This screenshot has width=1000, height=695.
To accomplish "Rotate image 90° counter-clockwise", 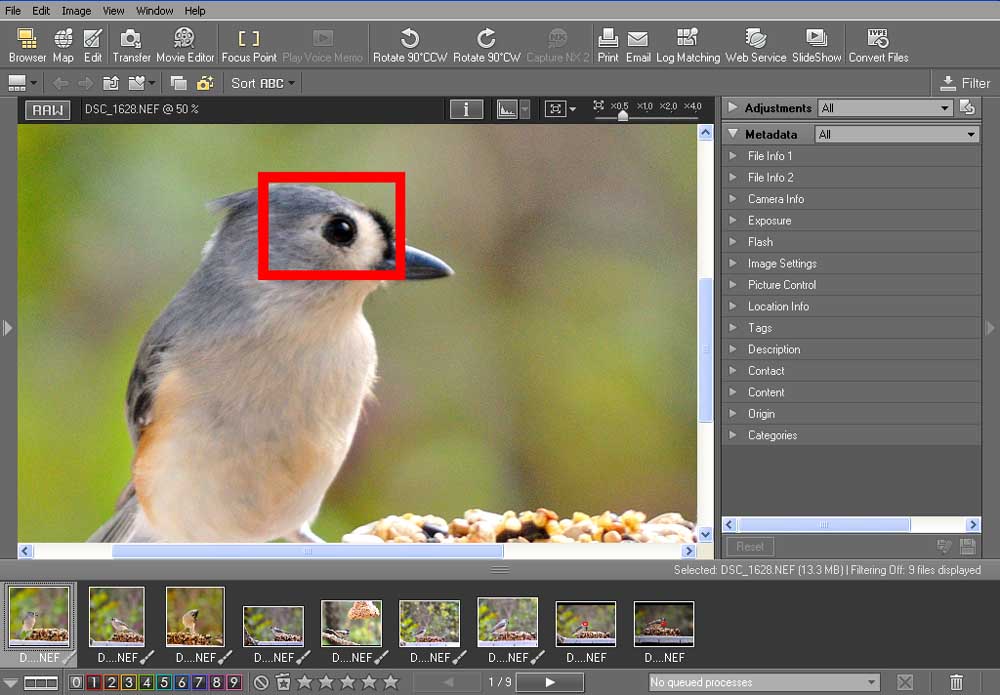I will pyautogui.click(x=409, y=45).
